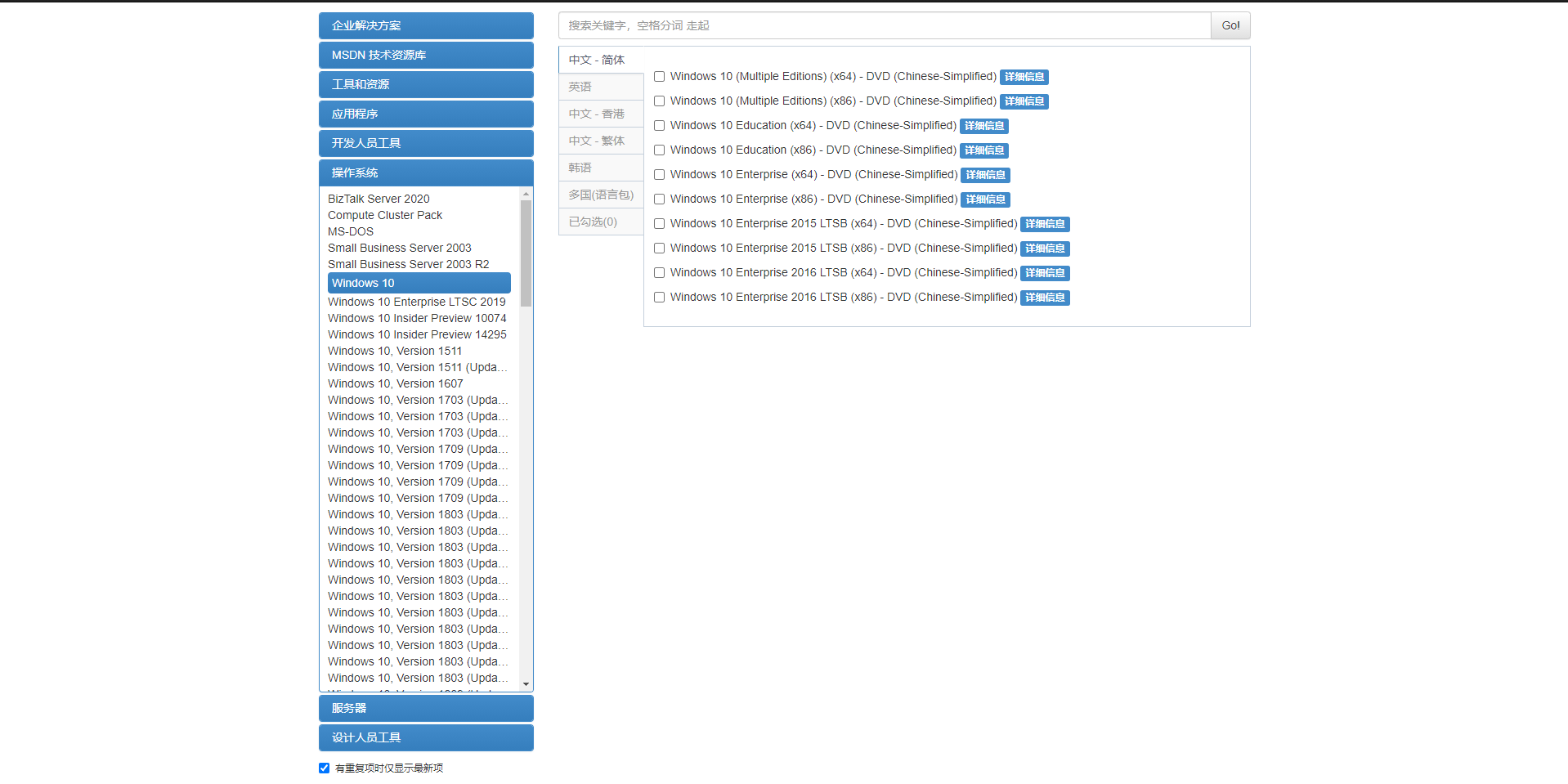Expand 企业解决方案 section

coord(426,25)
